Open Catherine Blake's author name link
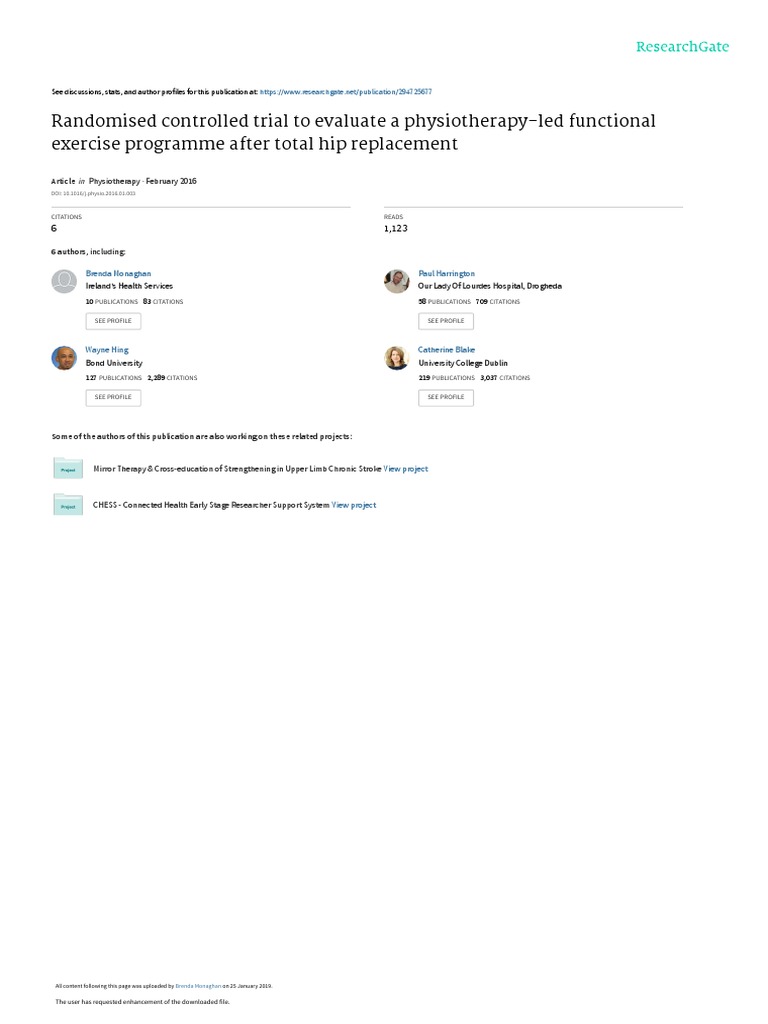The width and height of the screenshot is (768, 1024). pyautogui.click(x=446, y=350)
